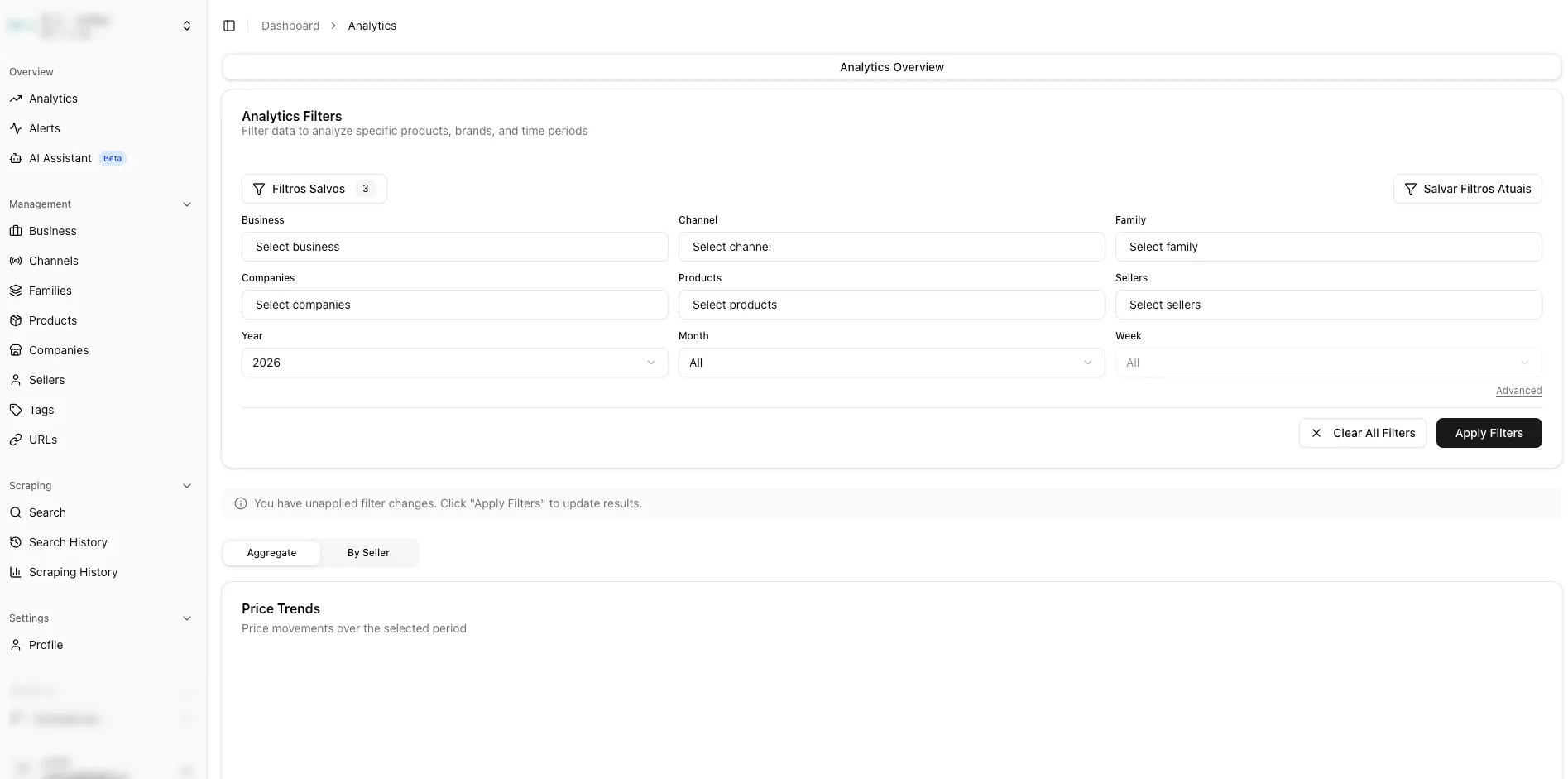Toggle the sidebar panel icon
This screenshot has height=779, width=1568.
pyautogui.click(x=229, y=26)
